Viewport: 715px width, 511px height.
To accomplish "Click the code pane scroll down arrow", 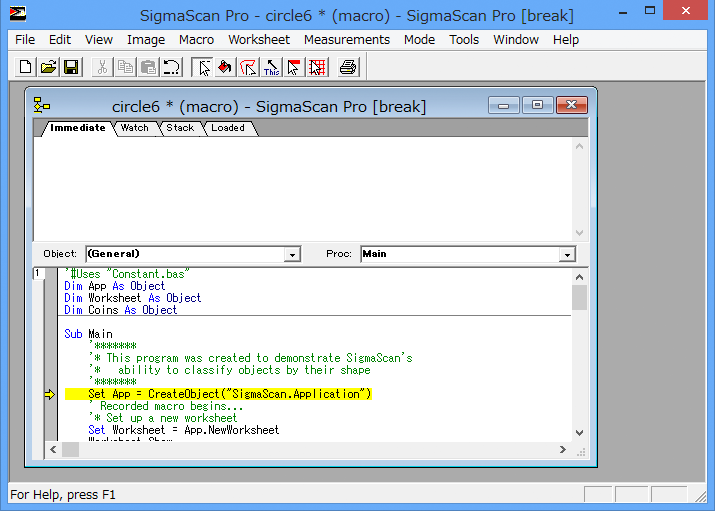I will pos(580,433).
